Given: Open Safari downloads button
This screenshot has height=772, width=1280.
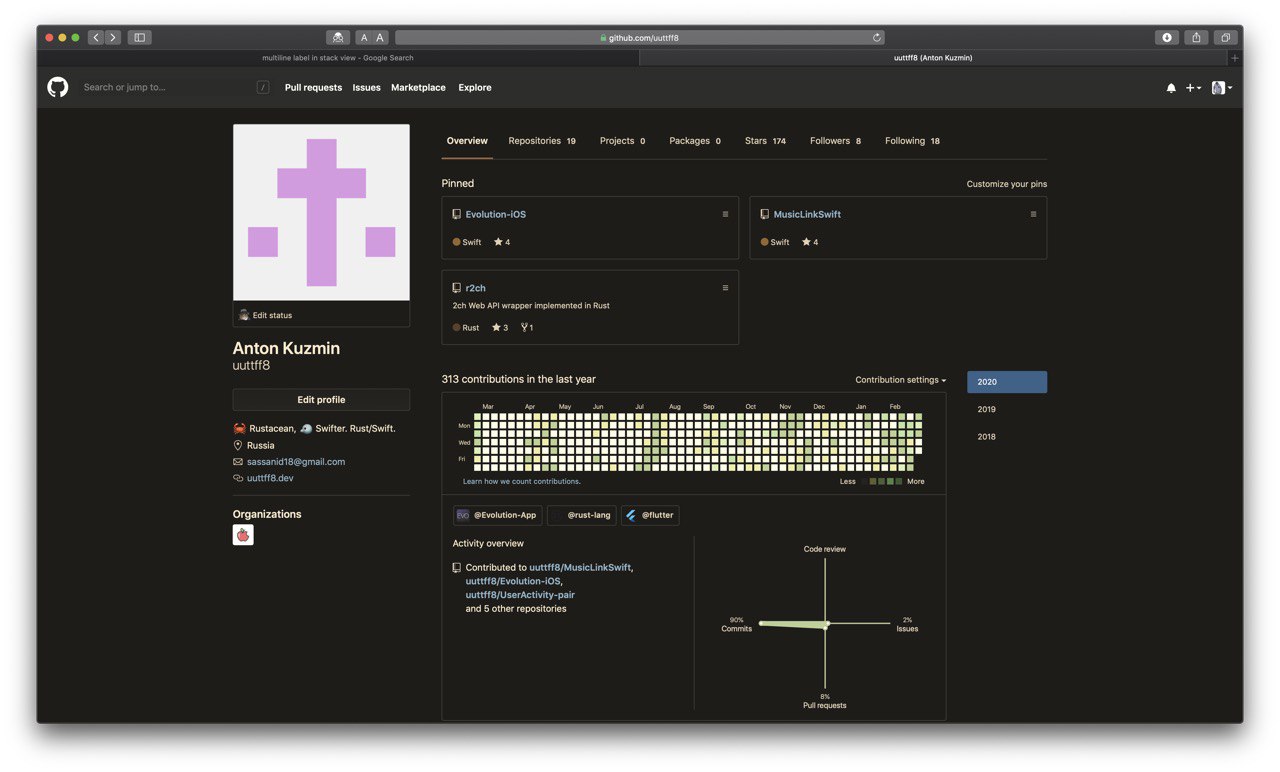Looking at the screenshot, I should [1167, 37].
